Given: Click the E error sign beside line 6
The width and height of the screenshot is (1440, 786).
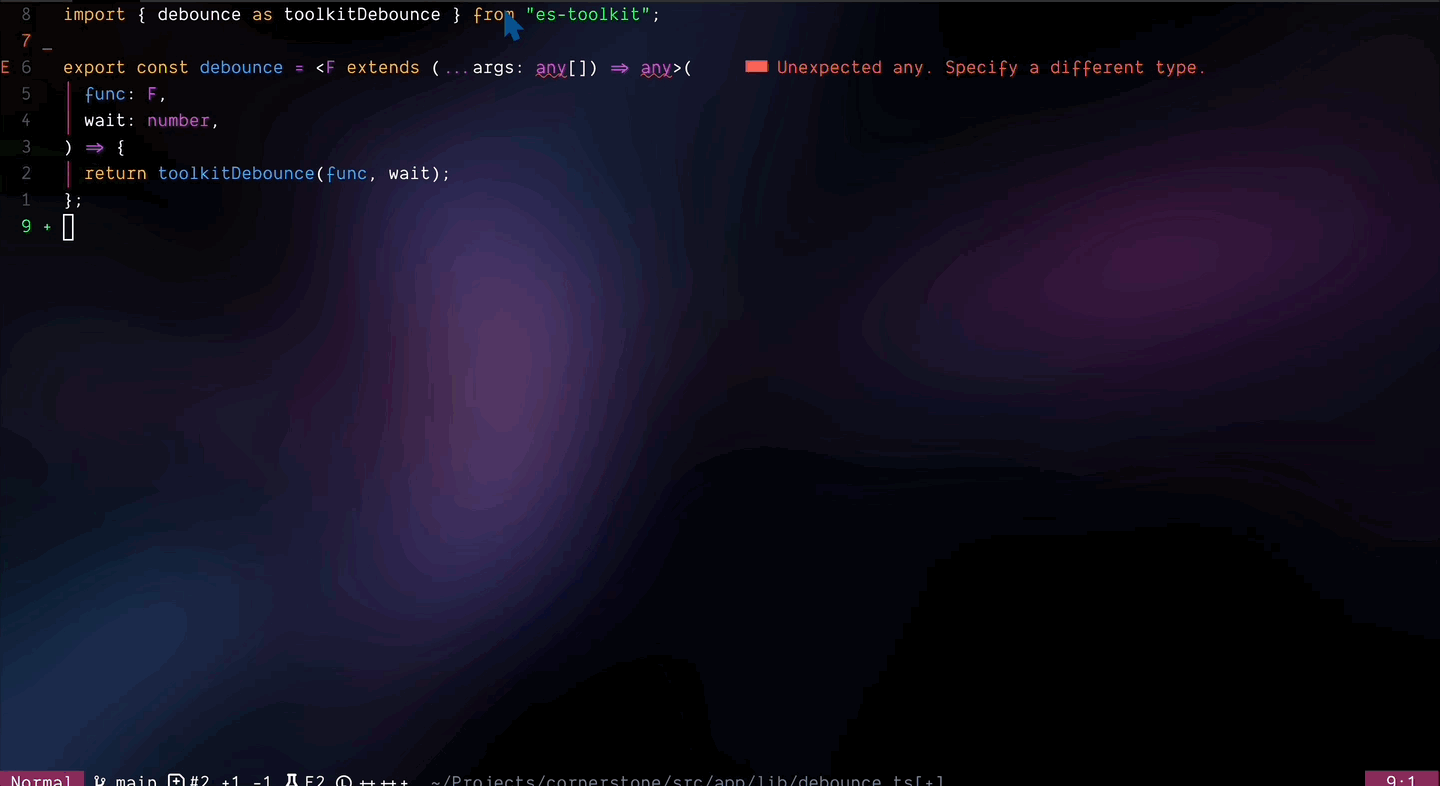Looking at the screenshot, I should tap(5, 67).
